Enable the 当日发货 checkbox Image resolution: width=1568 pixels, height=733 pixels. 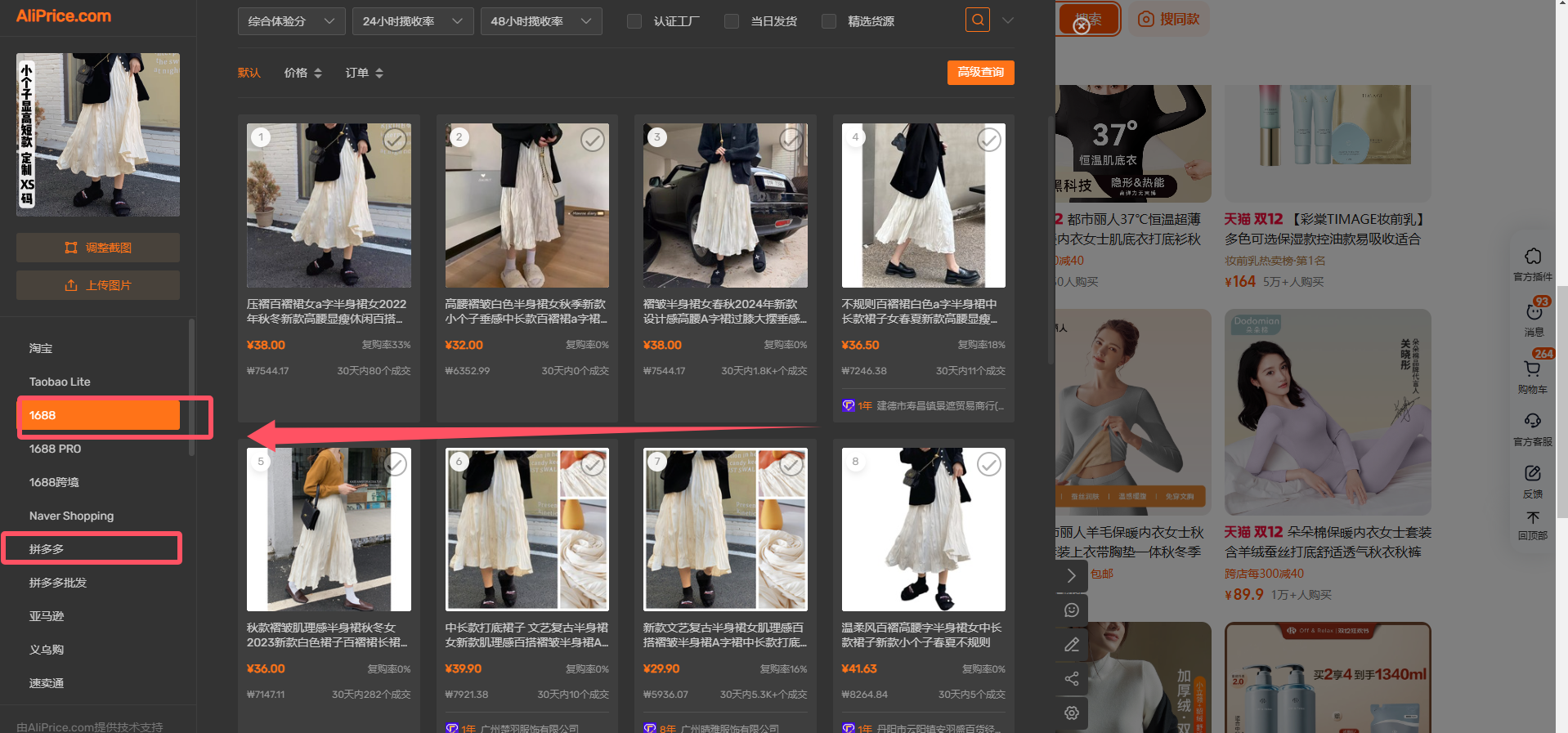coord(732,21)
